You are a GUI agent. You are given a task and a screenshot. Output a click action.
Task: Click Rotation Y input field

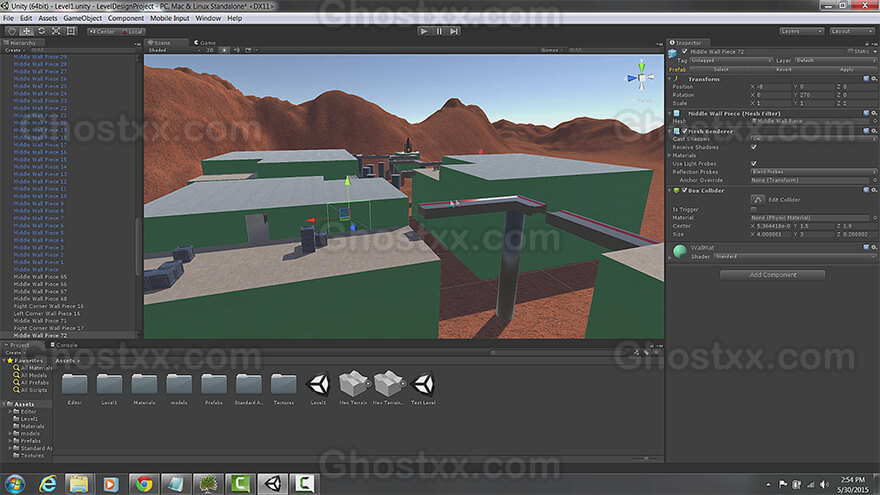pyautogui.click(x=816, y=95)
